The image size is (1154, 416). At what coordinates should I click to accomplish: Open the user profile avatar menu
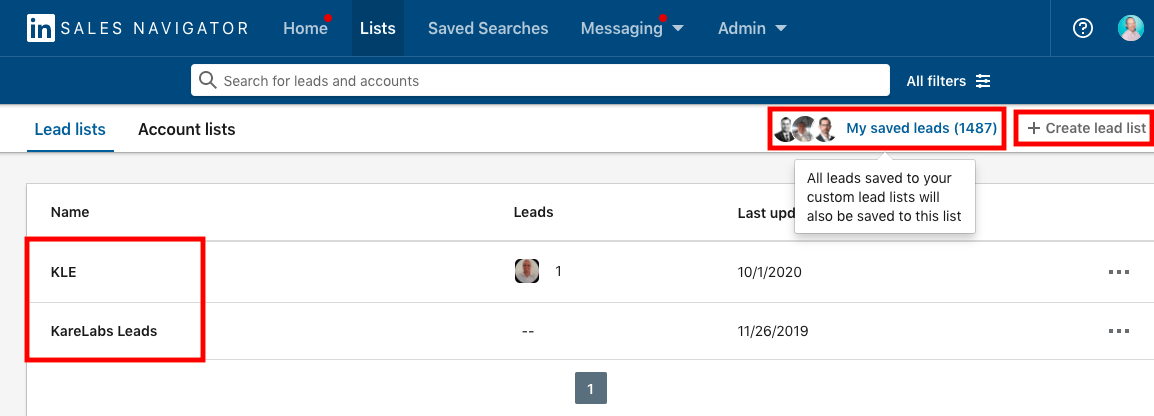point(1130,28)
